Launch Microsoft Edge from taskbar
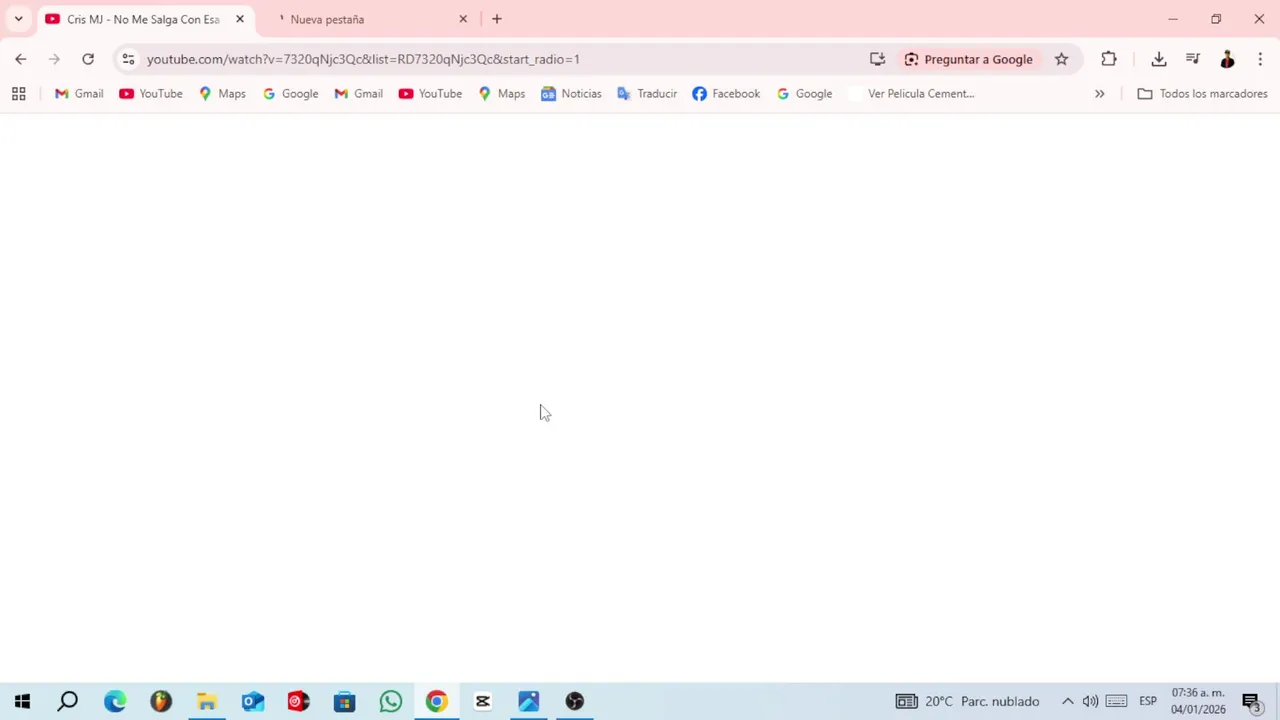The image size is (1280, 720). pos(115,701)
